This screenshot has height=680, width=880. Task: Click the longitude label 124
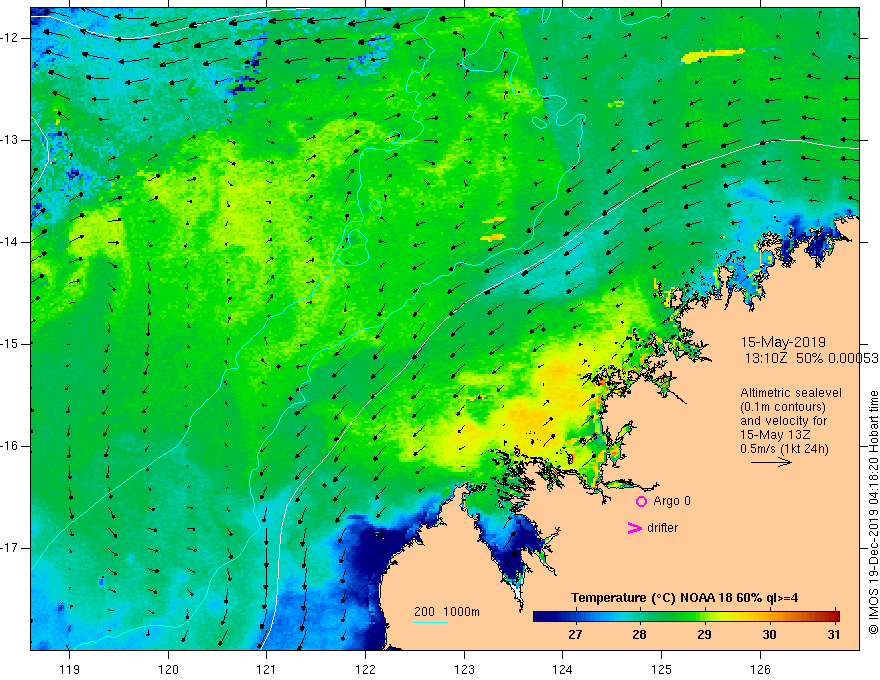tap(563, 669)
